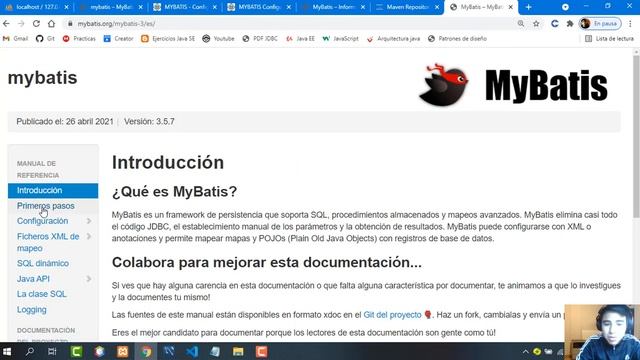Switch to the localhost / 127.0 tab
Screen dimensions: 640x360
[37, 7]
